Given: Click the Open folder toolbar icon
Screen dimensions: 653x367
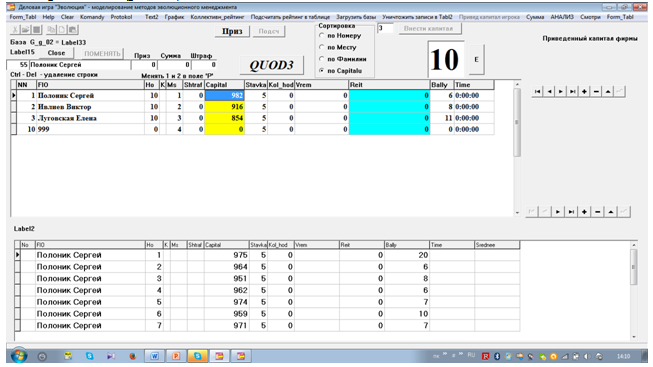Looking at the screenshot, I should (x=25, y=30).
